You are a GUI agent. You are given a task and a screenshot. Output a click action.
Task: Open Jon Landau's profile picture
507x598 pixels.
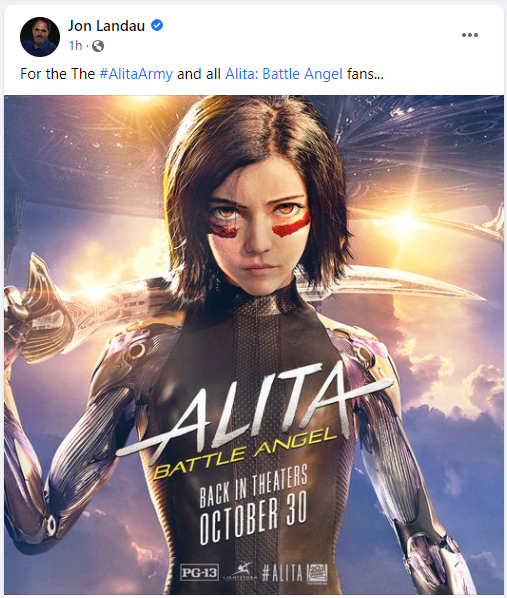tap(40, 37)
